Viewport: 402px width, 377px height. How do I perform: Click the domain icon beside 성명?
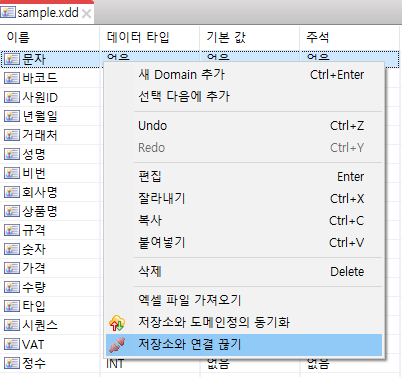pos(12,154)
